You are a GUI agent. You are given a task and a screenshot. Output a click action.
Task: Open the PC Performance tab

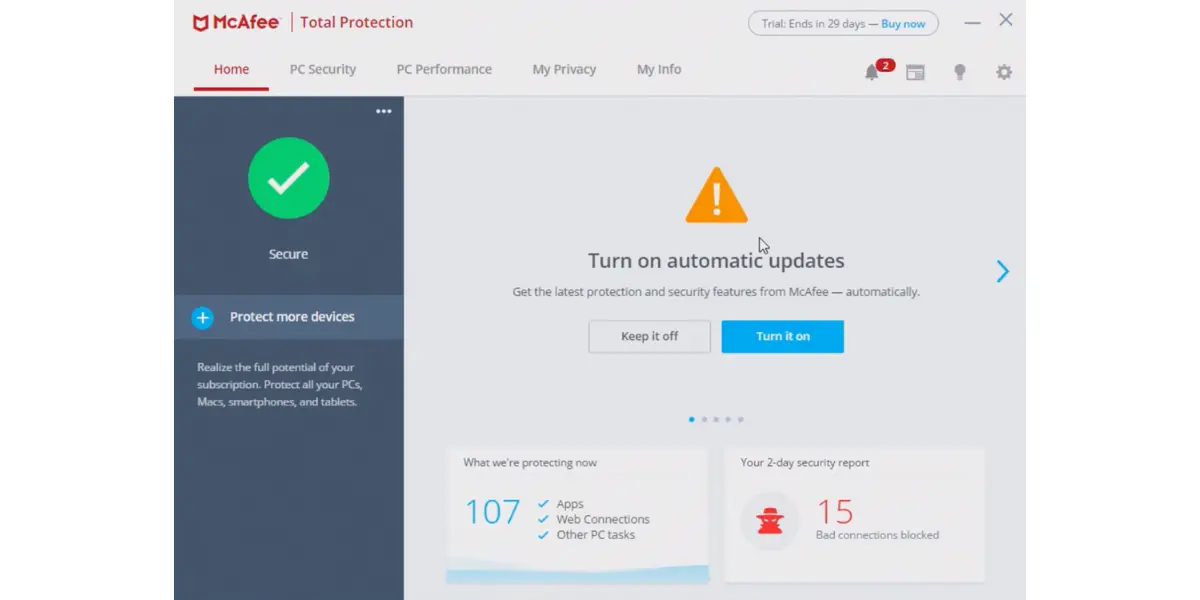(x=444, y=69)
